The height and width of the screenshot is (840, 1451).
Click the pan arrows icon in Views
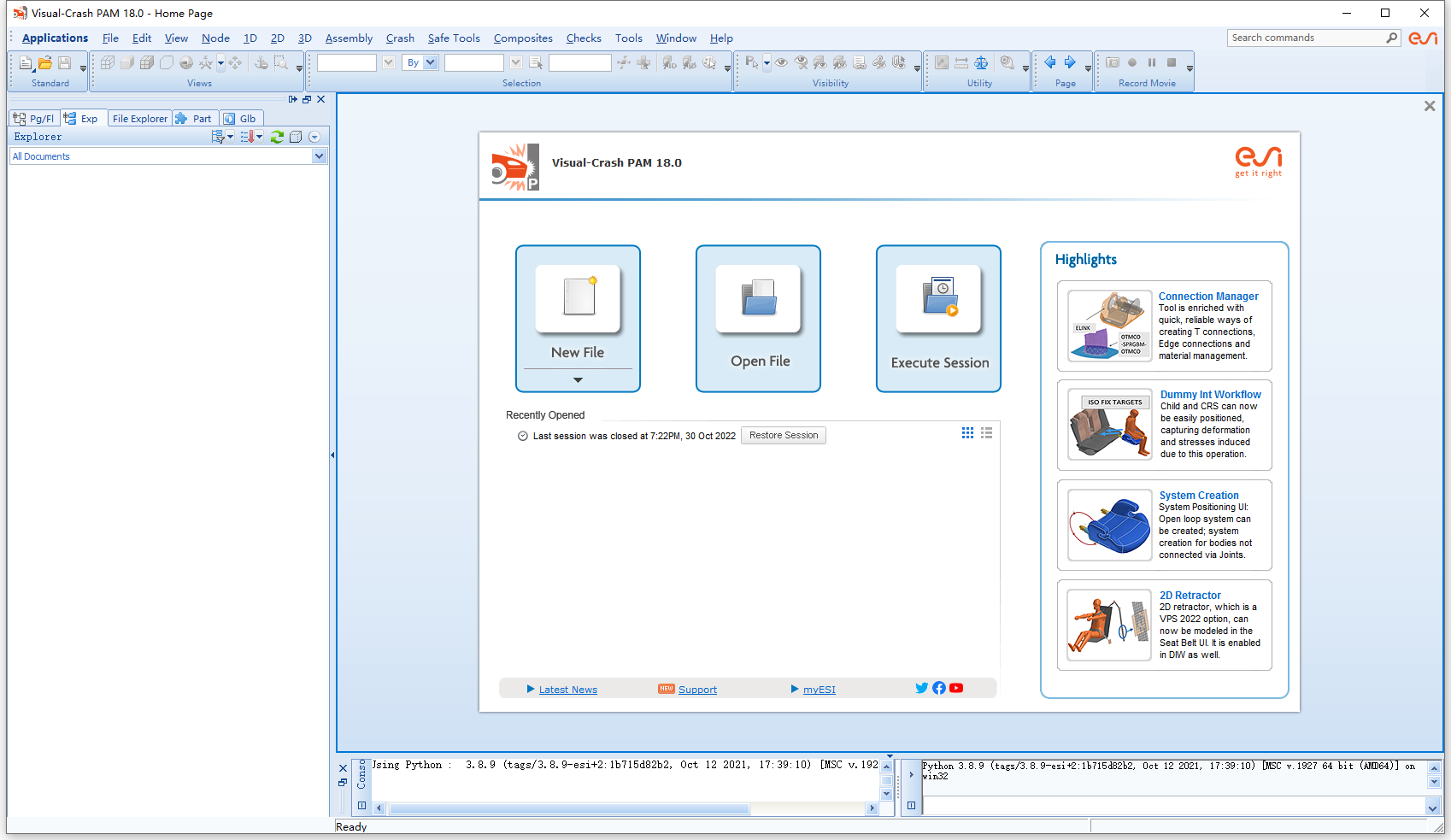point(235,63)
